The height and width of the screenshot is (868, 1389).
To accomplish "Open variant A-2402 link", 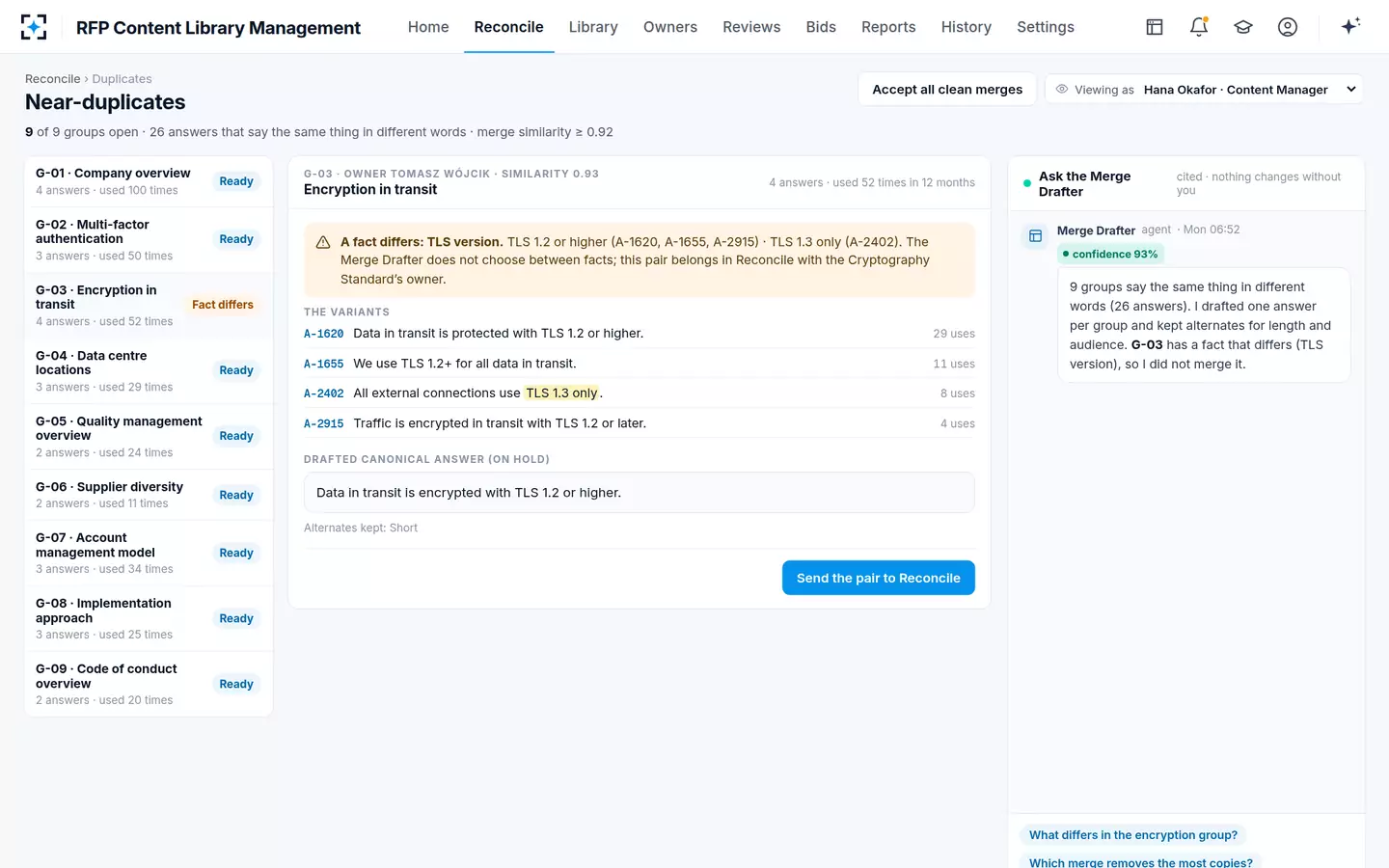I will coord(324,393).
